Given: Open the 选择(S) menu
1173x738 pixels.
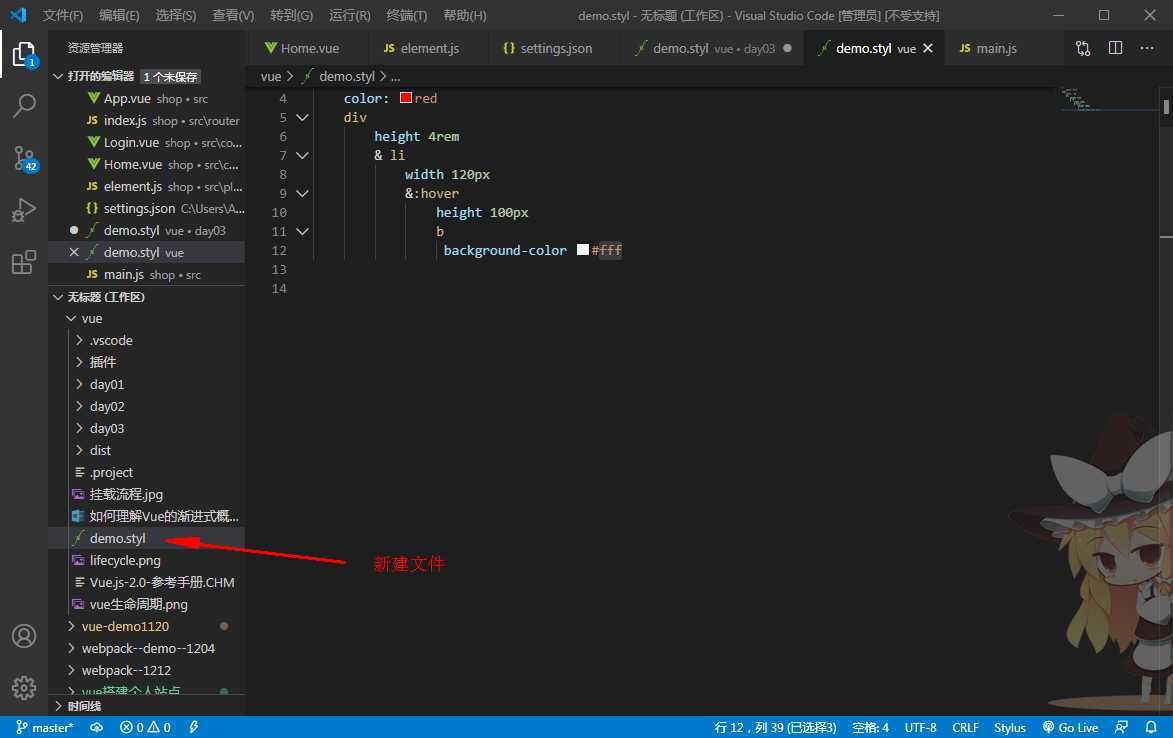Looking at the screenshot, I should pos(176,15).
